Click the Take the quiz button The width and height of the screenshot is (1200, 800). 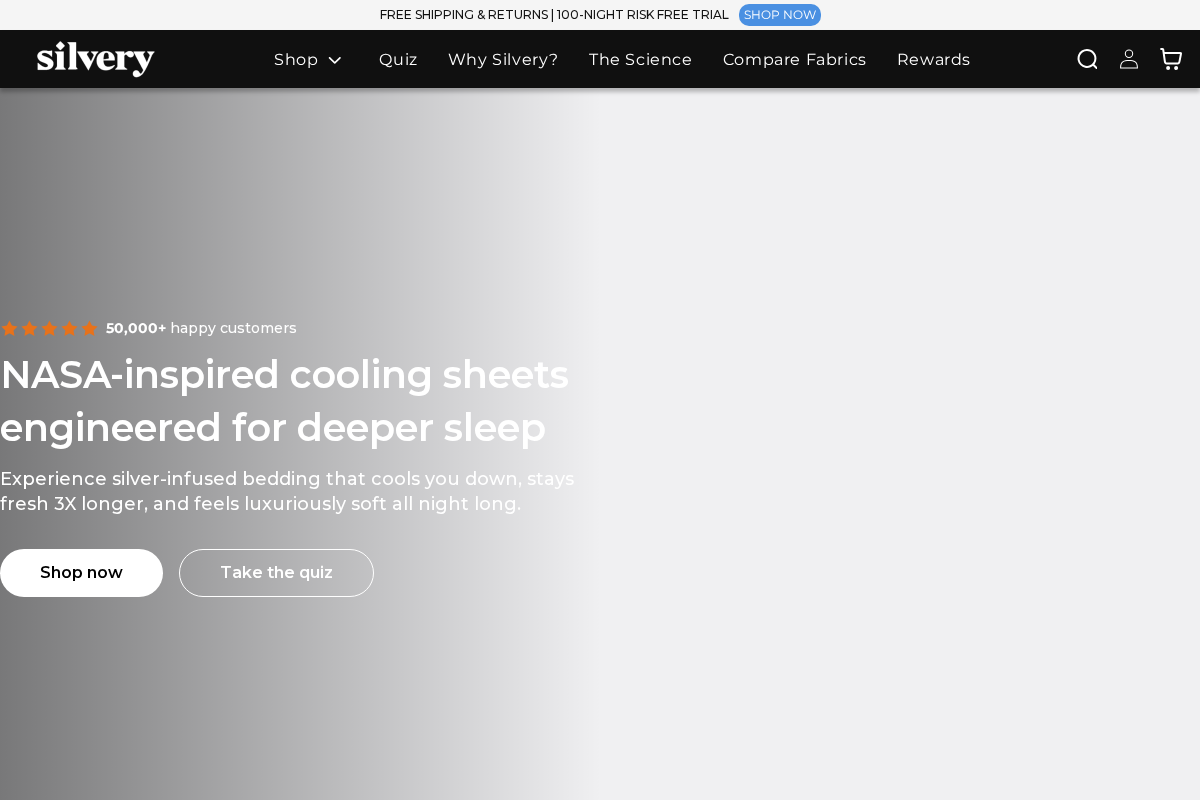coord(276,572)
